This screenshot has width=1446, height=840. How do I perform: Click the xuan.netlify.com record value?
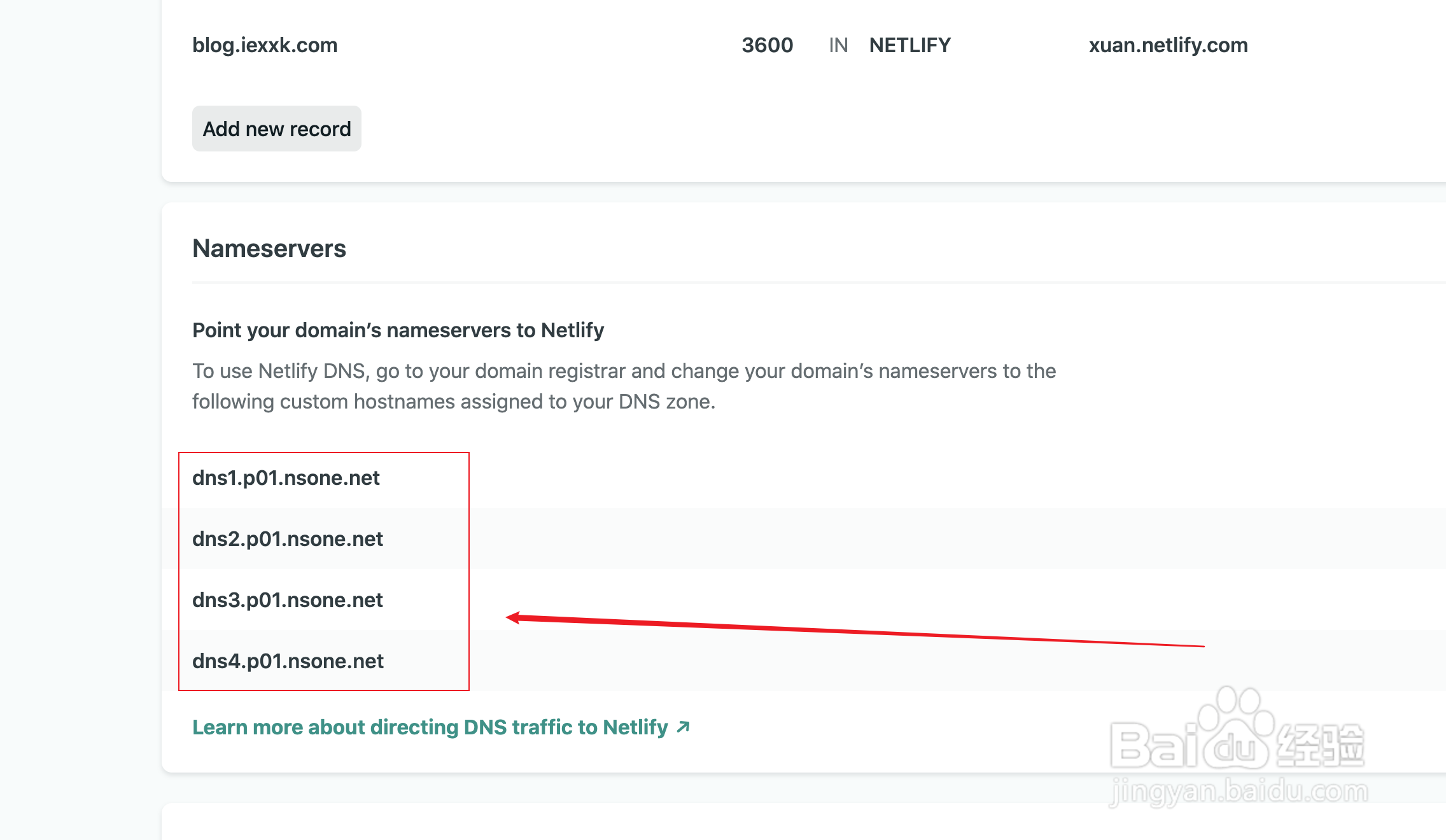tap(1168, 45)
